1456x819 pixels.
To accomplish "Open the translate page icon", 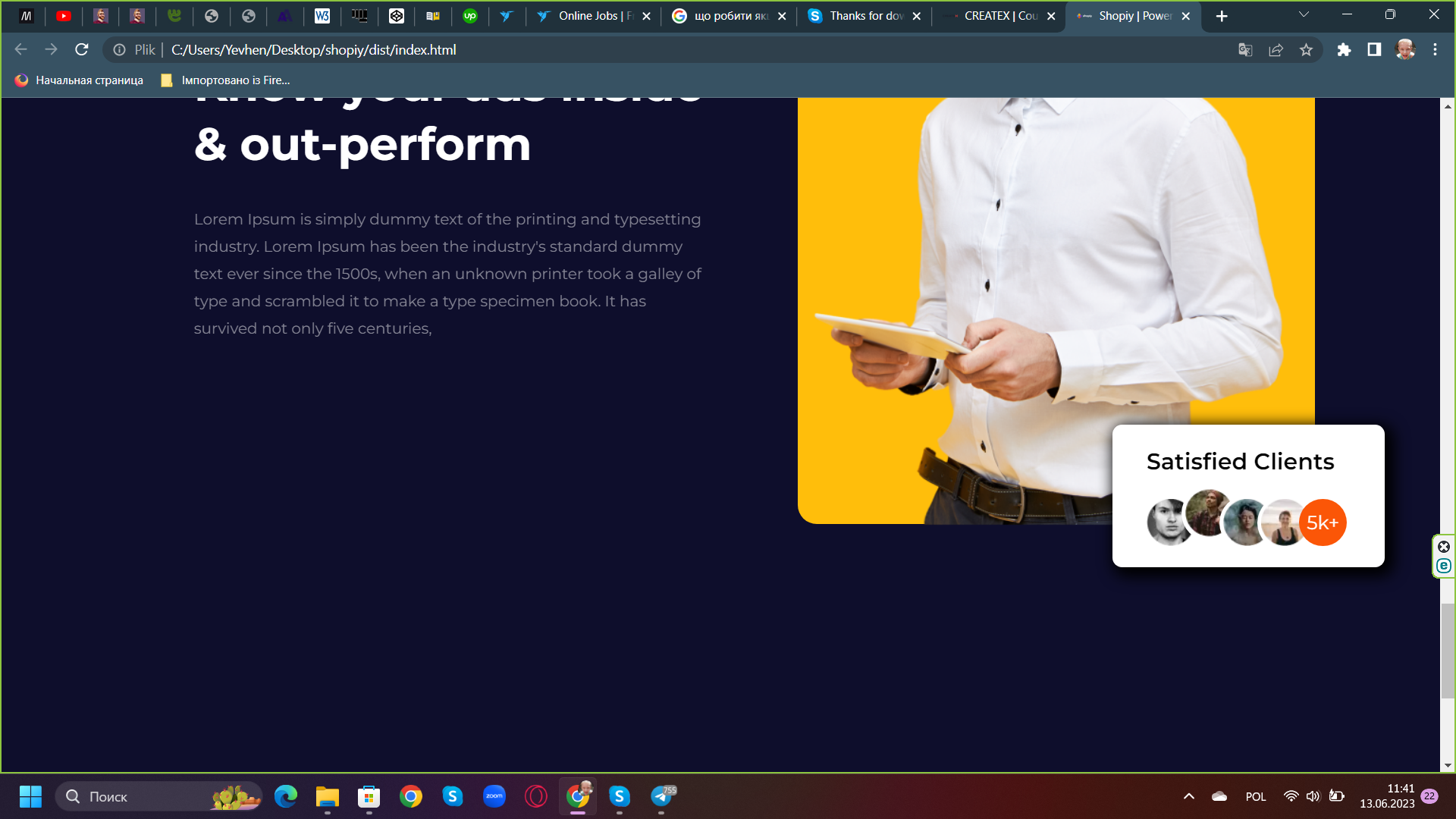I will [1245, 50].
